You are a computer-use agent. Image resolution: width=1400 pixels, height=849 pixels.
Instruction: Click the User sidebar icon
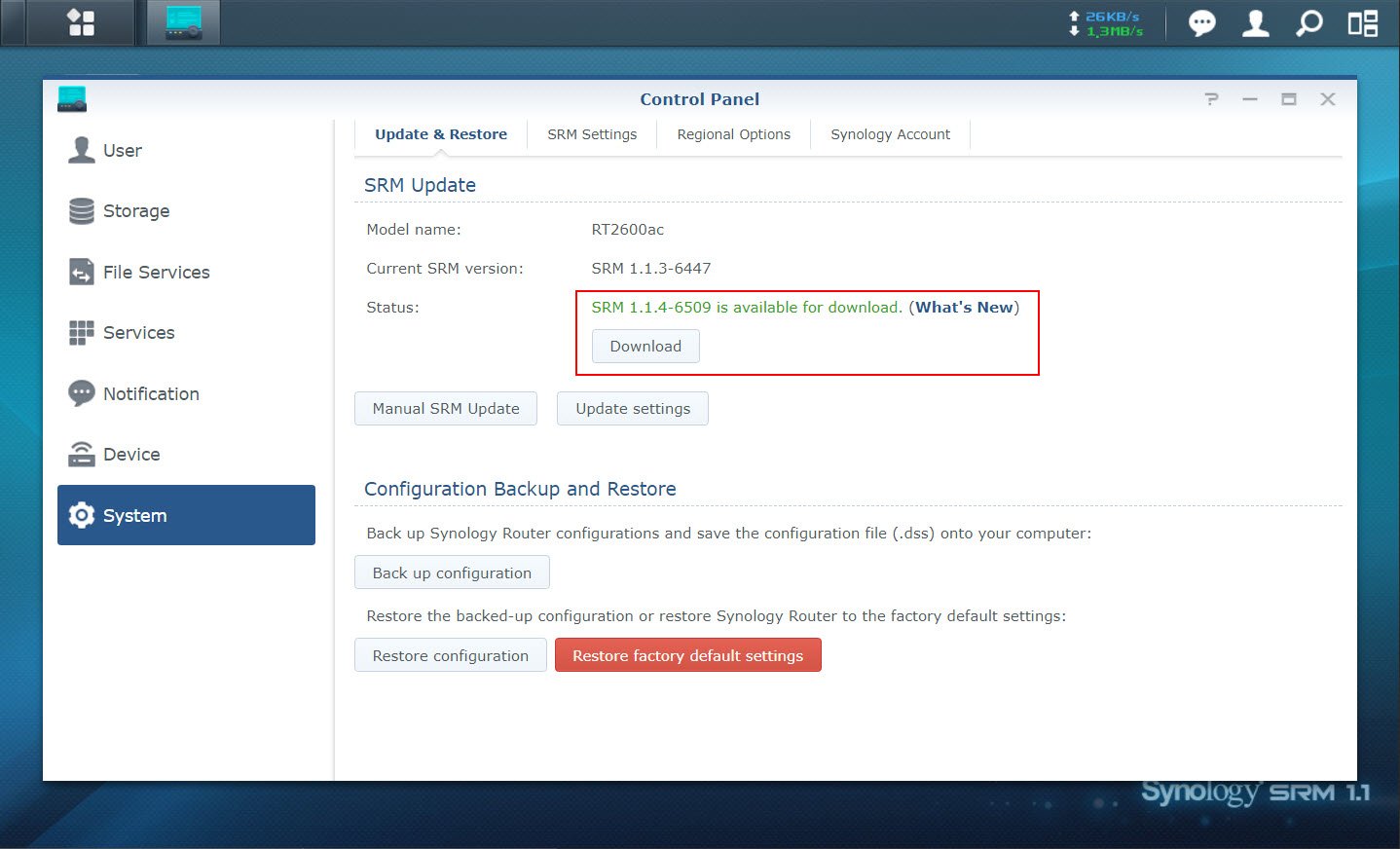coord(82,150)
